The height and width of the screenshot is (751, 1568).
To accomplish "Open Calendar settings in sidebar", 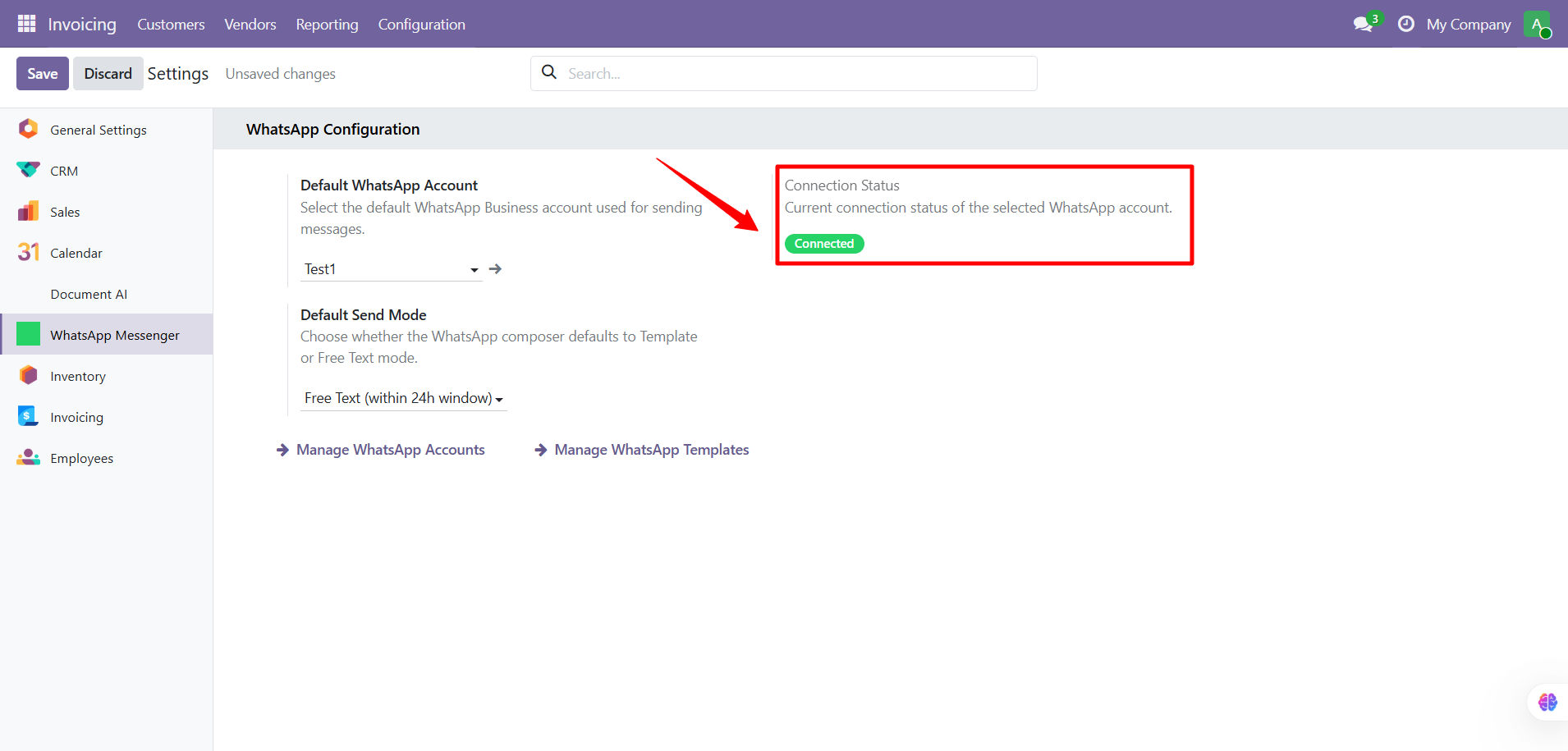I will tap(76, 253).
